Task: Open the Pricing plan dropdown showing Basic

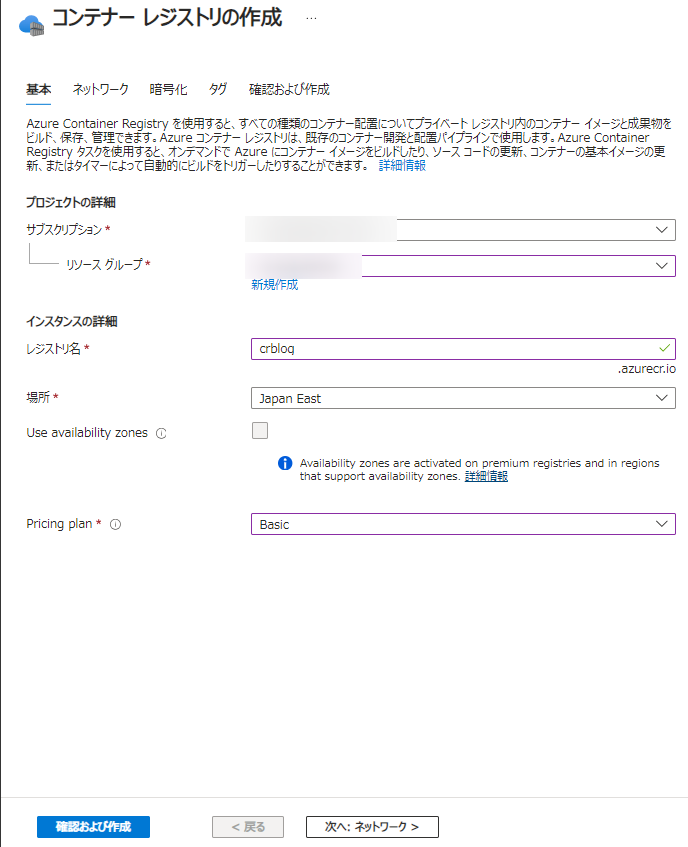Action: (463, 524)
